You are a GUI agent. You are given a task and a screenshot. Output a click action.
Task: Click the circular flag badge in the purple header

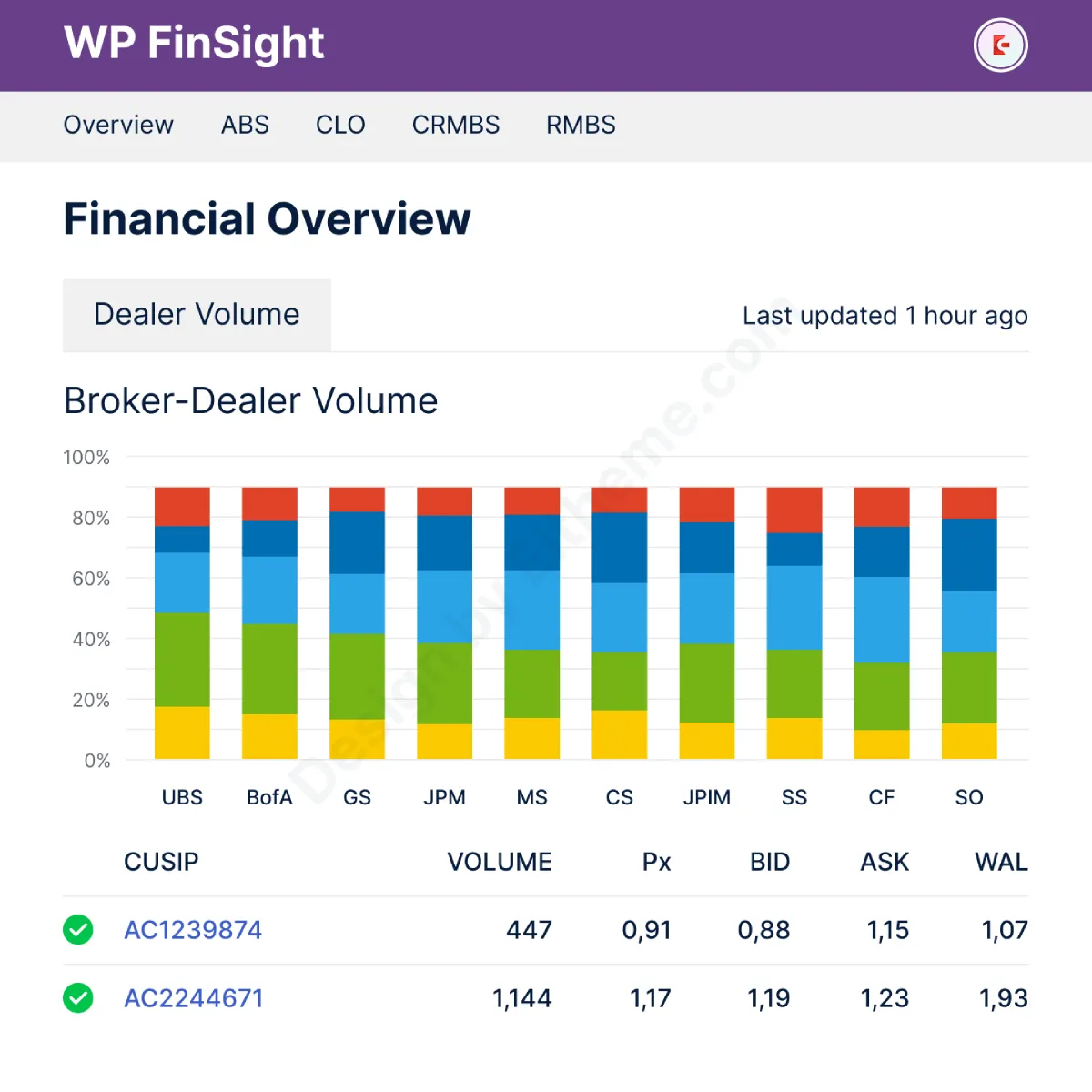[999, 45]
